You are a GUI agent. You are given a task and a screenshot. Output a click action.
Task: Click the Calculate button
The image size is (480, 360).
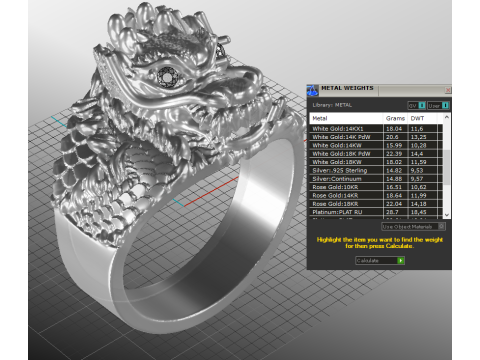[380, 260]
